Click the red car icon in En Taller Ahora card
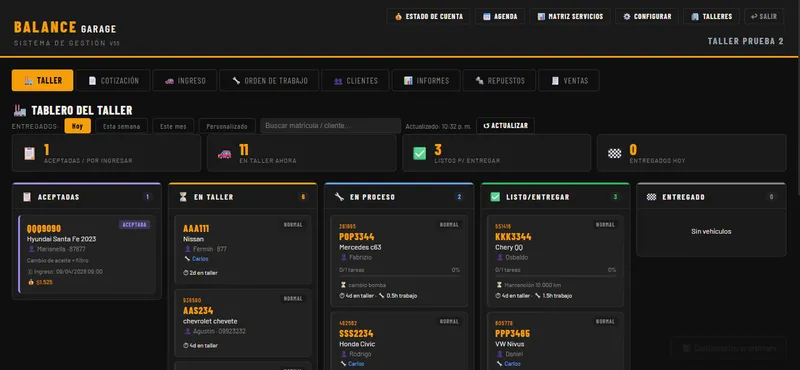 (x=224, y=153)
